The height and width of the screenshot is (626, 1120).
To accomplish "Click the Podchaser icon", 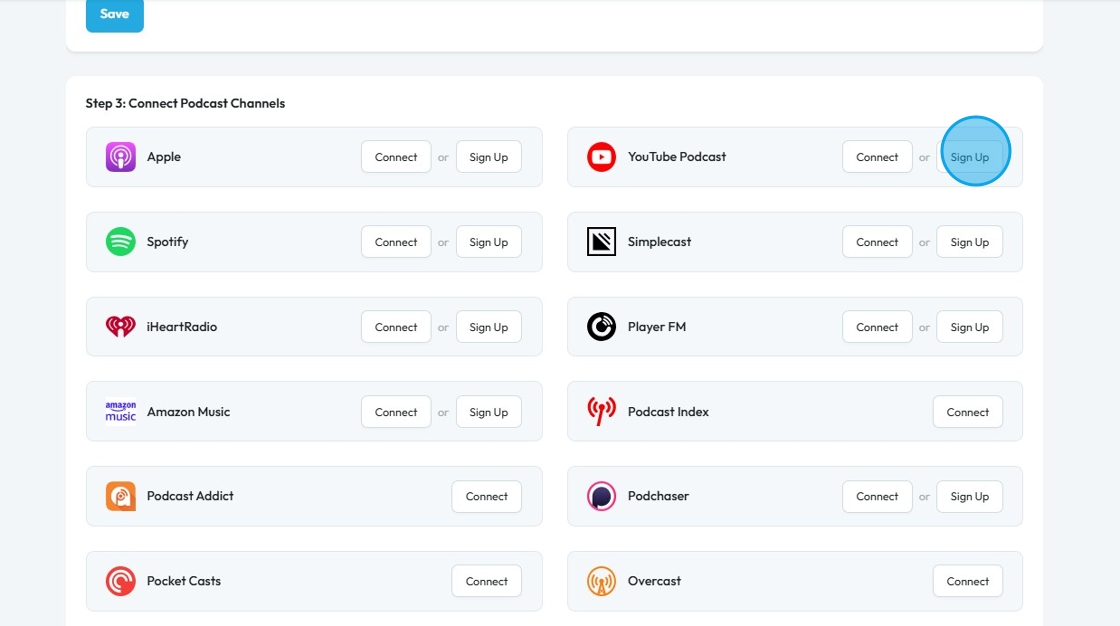I will point(602,496).
